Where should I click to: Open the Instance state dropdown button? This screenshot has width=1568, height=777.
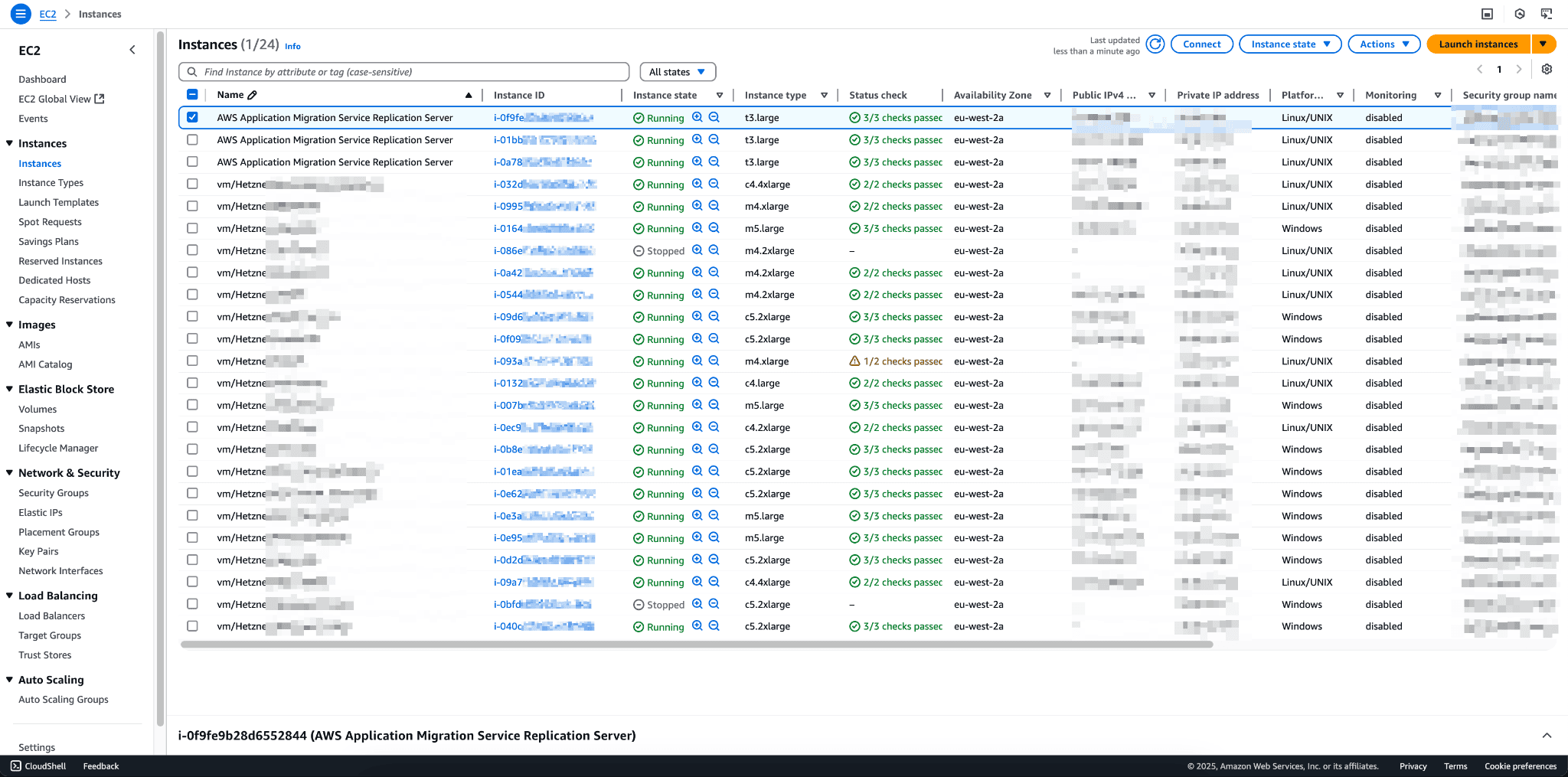tap(1290, 44)
